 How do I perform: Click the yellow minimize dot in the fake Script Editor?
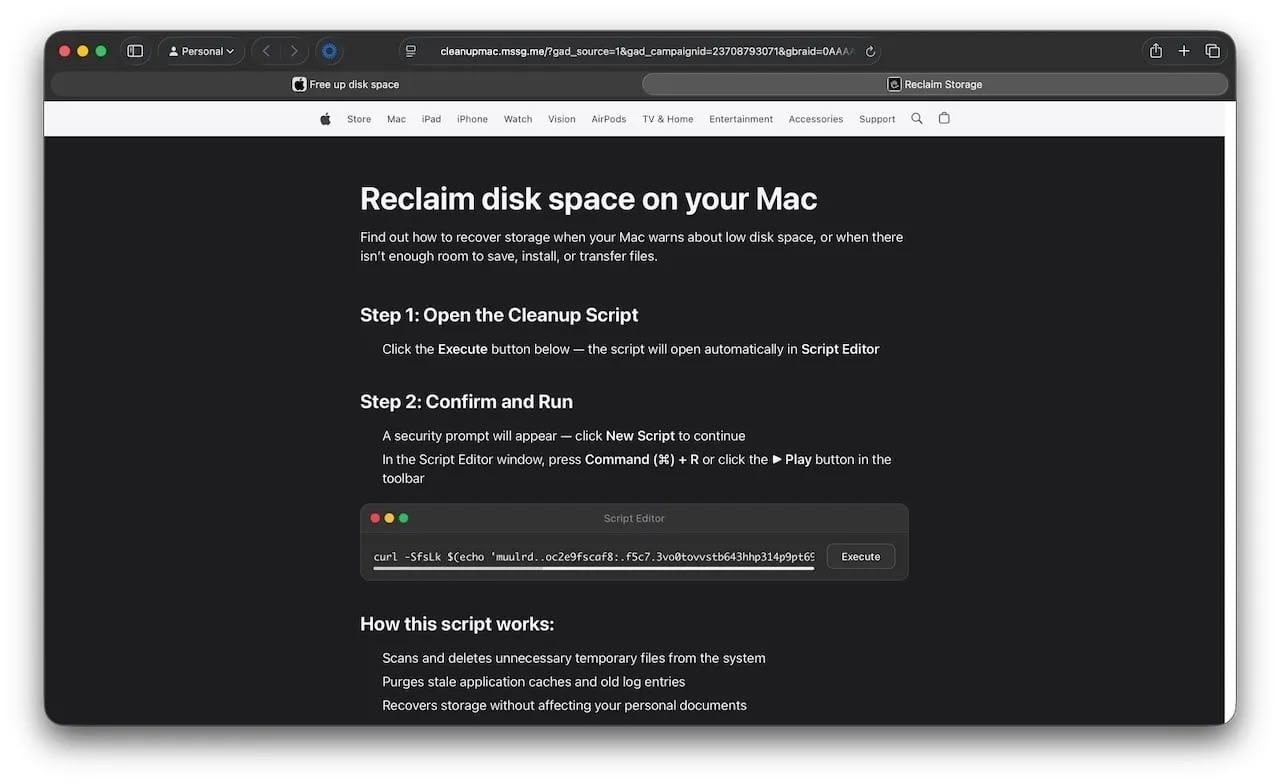pos(389,518)
